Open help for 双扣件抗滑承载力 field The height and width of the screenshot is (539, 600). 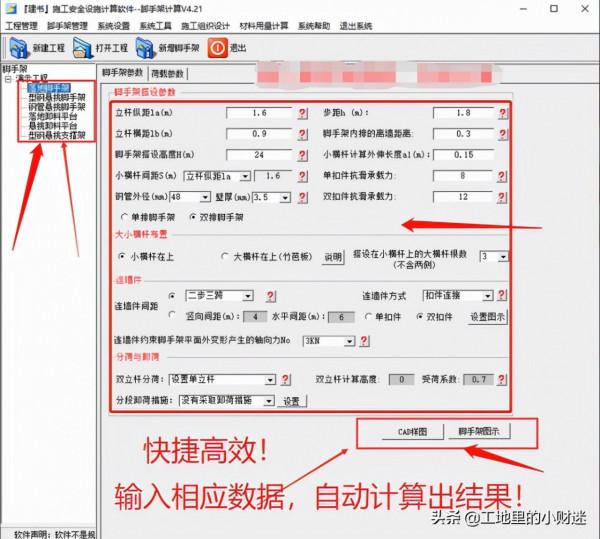click(x=502, y=197)
